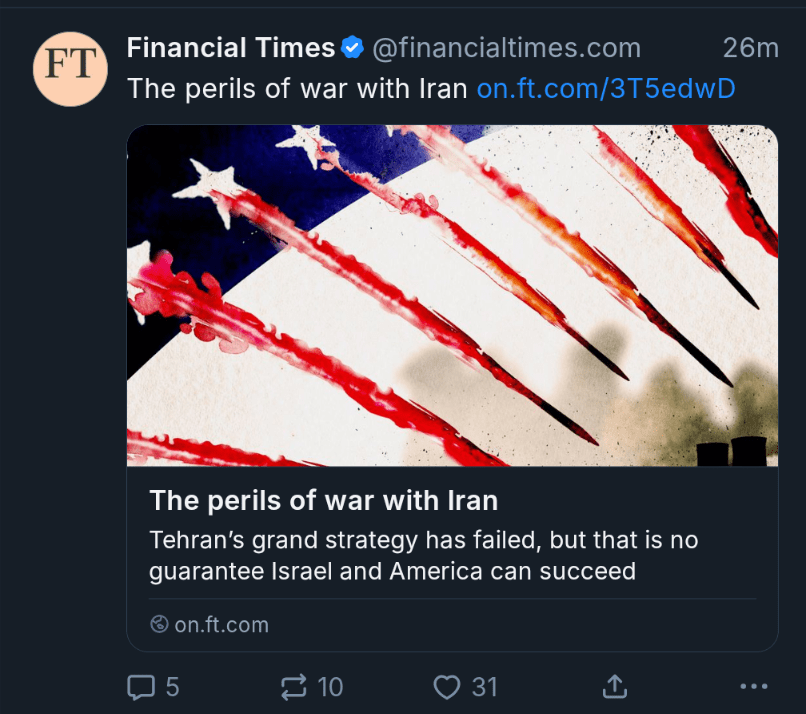Open the Financial Times display name
This screenshot has width=806, height=714.
230,47
